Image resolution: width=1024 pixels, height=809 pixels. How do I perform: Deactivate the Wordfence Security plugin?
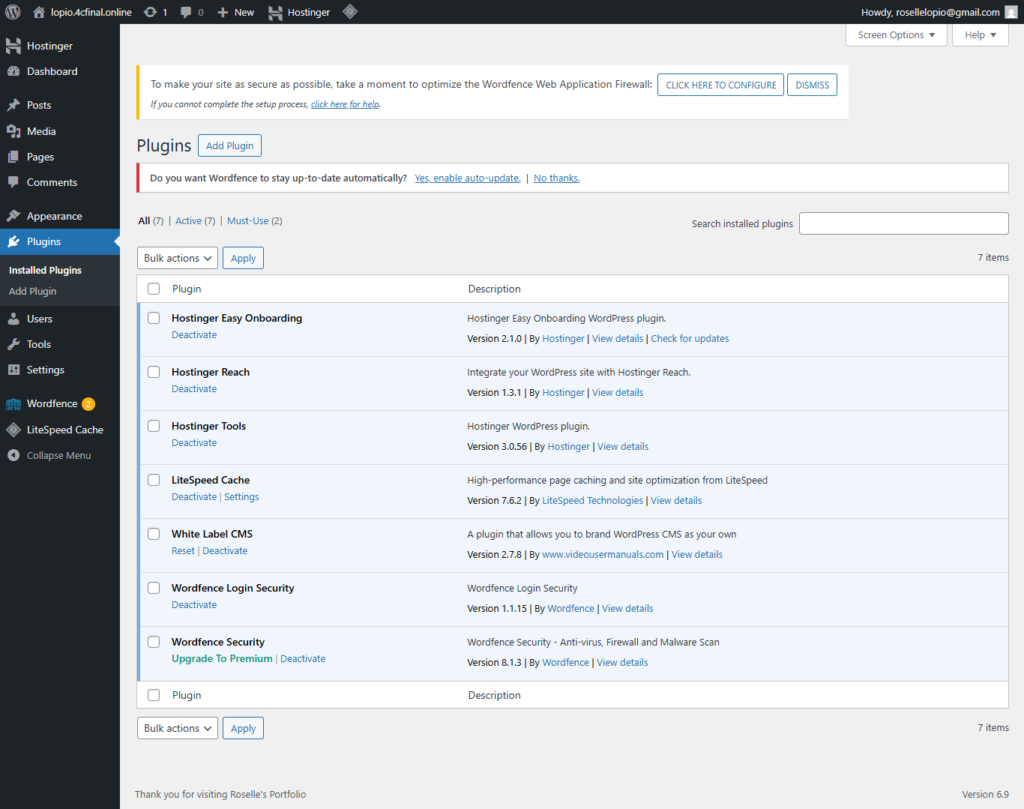click(303, 659)
